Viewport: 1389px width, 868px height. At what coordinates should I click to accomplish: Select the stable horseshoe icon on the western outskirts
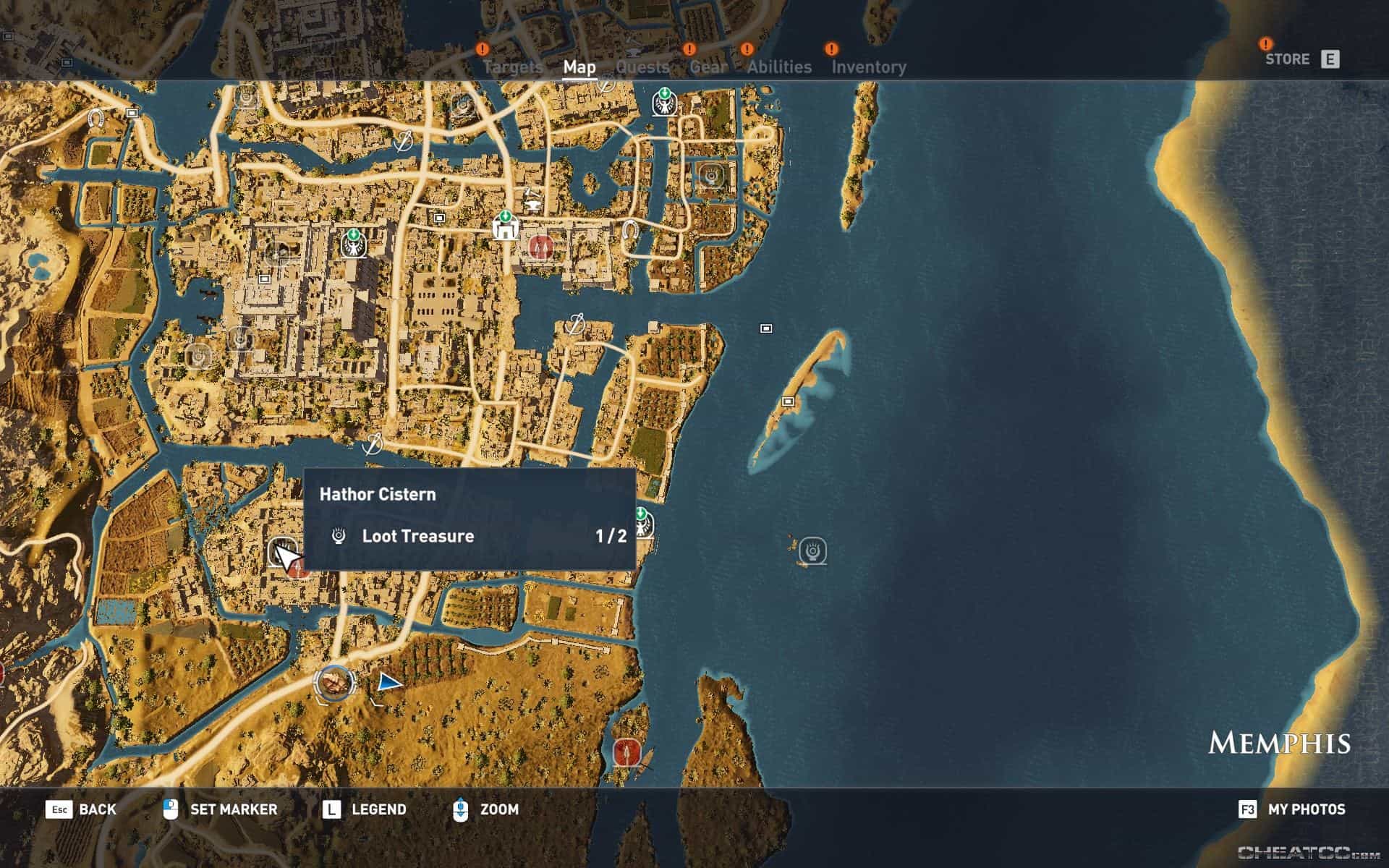click(x=96, y=117)
